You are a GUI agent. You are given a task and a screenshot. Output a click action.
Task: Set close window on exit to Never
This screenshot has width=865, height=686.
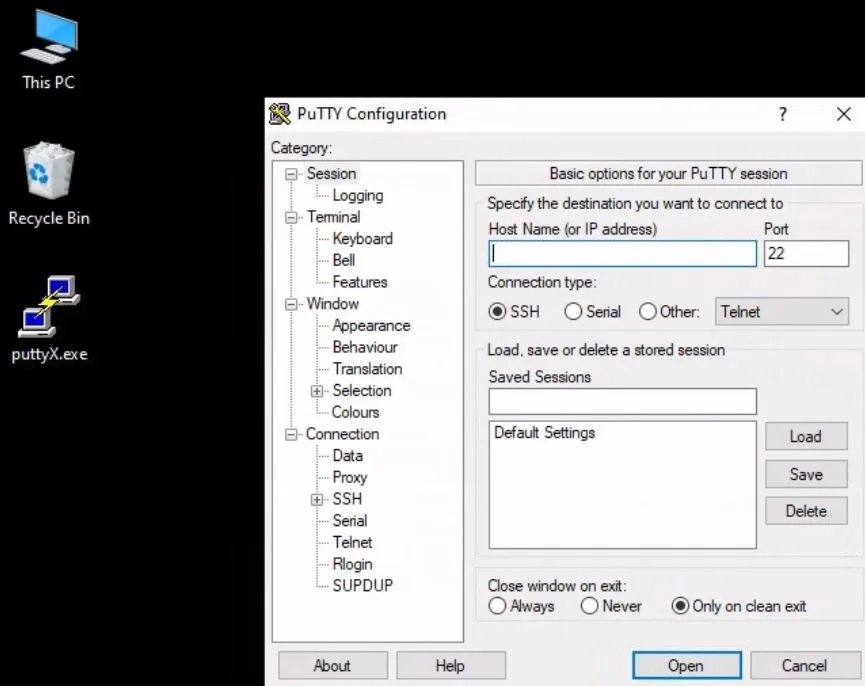pyautogui.click(x=589, y=605)
